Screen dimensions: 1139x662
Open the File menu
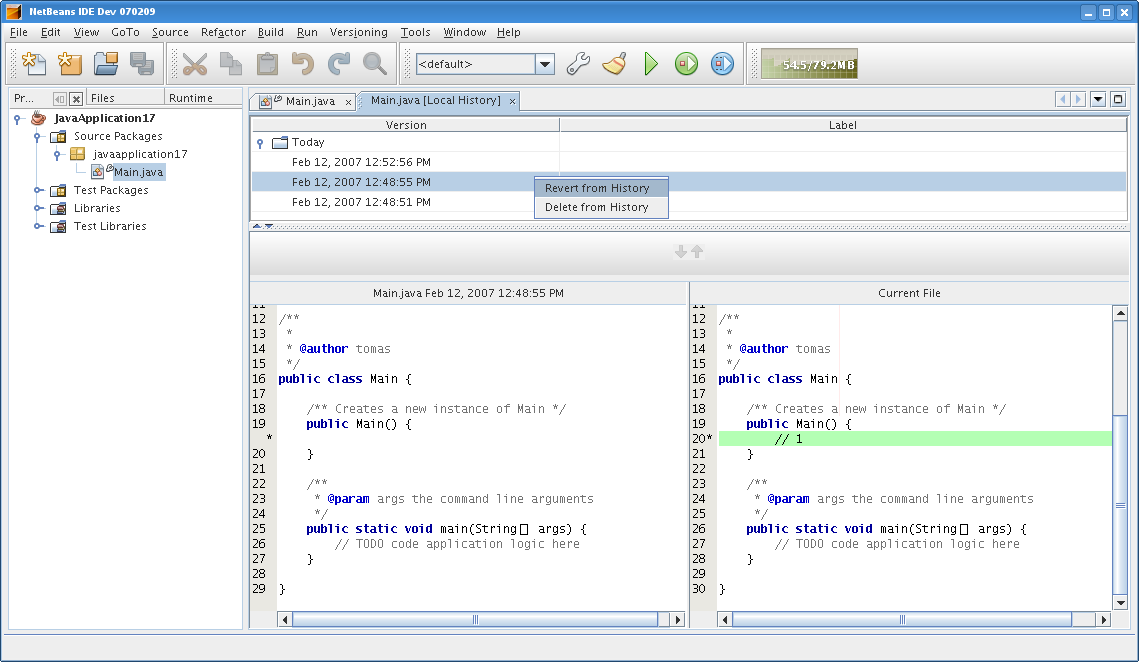pos(19,32)
